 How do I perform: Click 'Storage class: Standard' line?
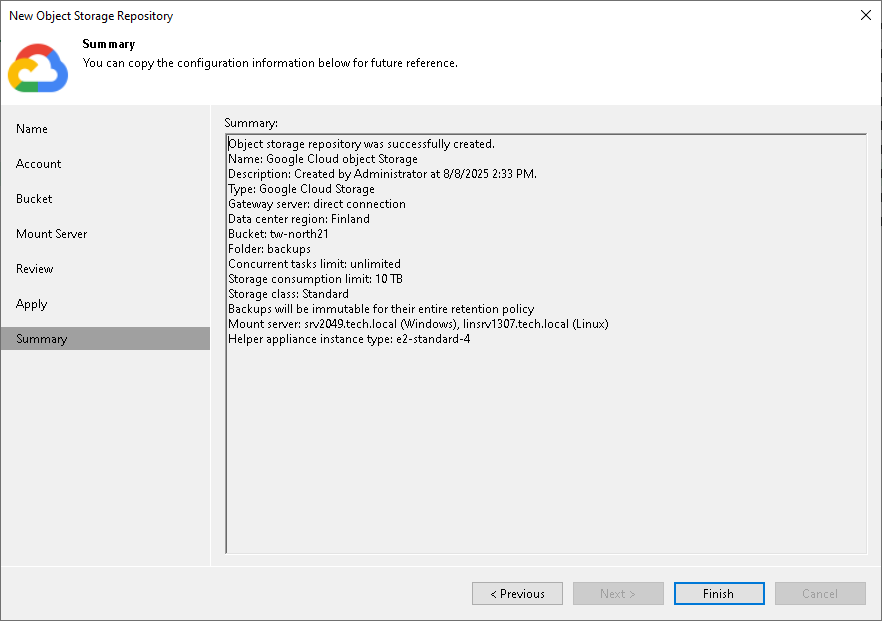[x=288, y=294]
